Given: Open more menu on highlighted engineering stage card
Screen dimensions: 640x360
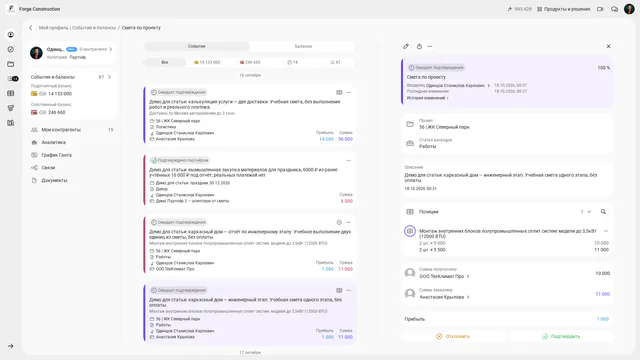Looking at the screenshot, I should pyautogui.click(x=349, y=290).
